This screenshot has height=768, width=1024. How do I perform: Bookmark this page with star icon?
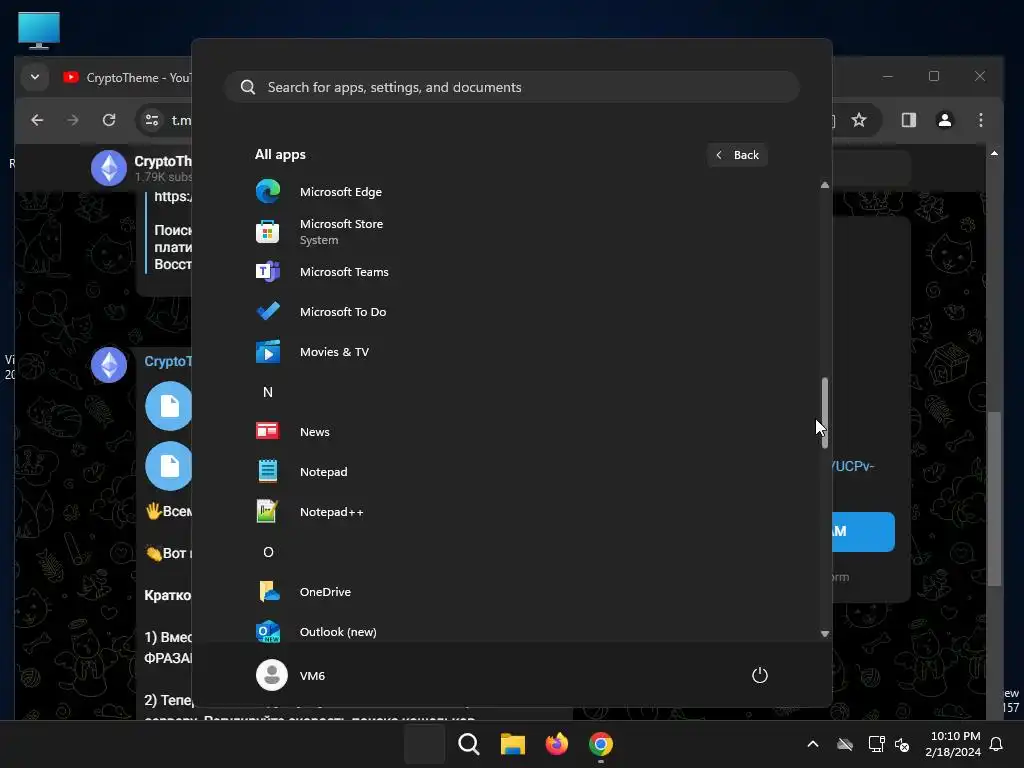859,120
